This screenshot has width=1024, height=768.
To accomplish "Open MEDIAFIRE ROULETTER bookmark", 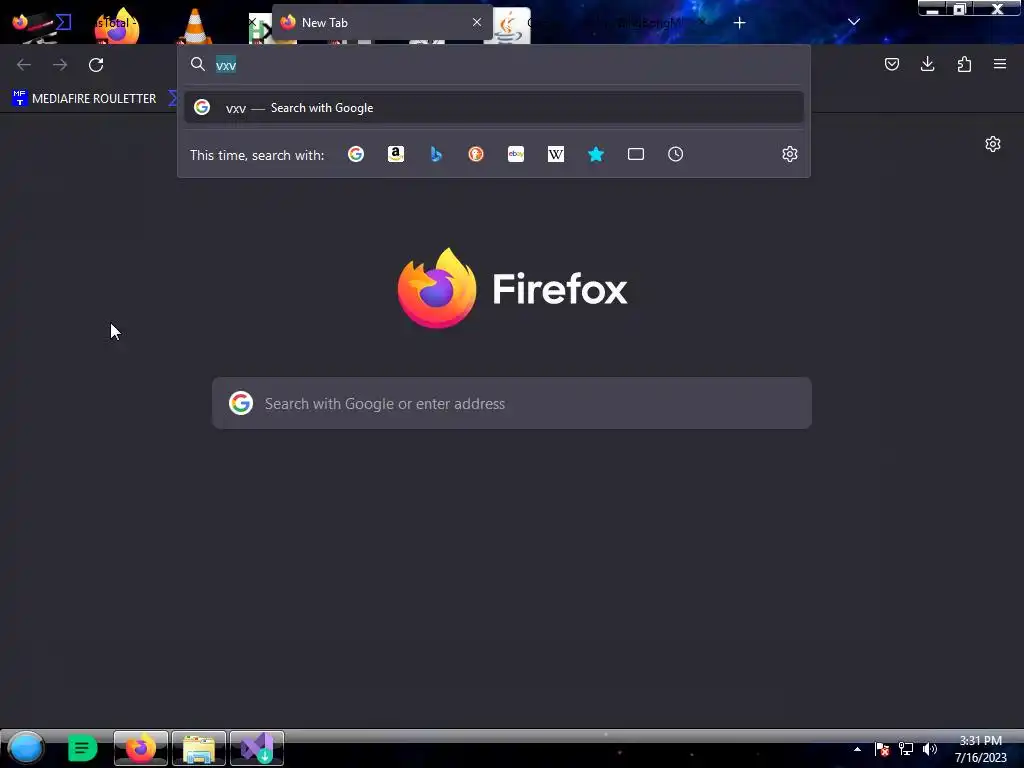I will click(x=85, y=99).
